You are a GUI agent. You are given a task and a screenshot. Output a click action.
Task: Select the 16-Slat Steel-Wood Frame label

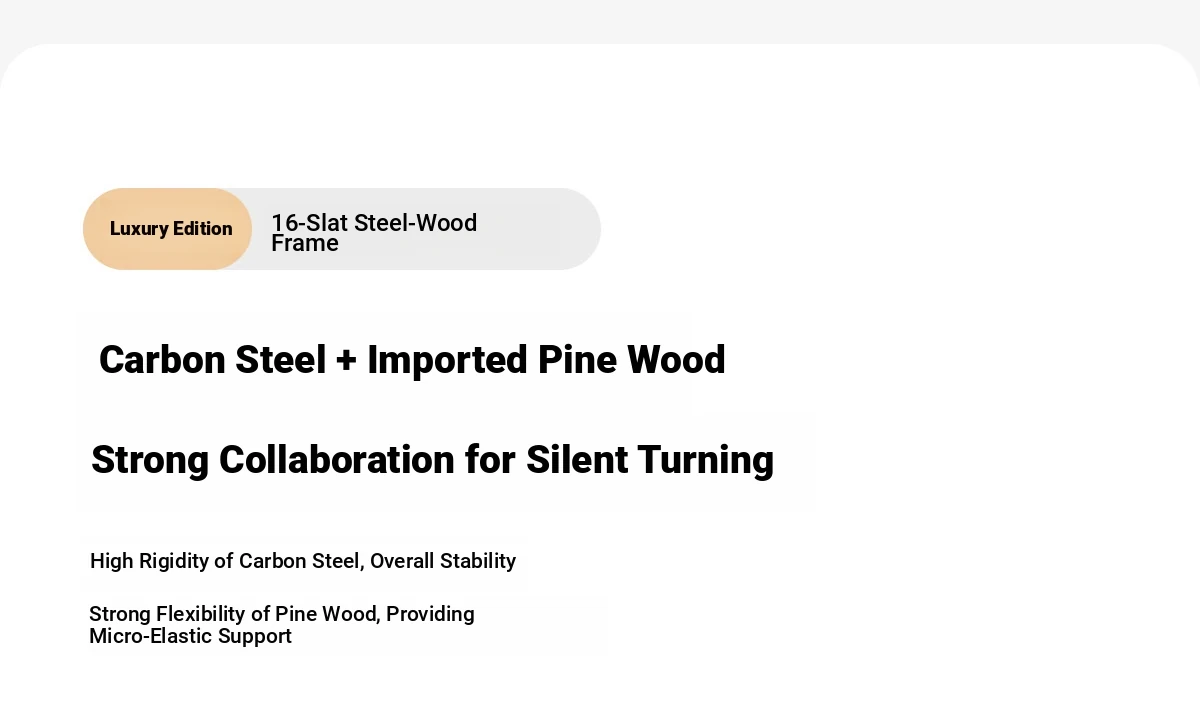coord(373,232)
